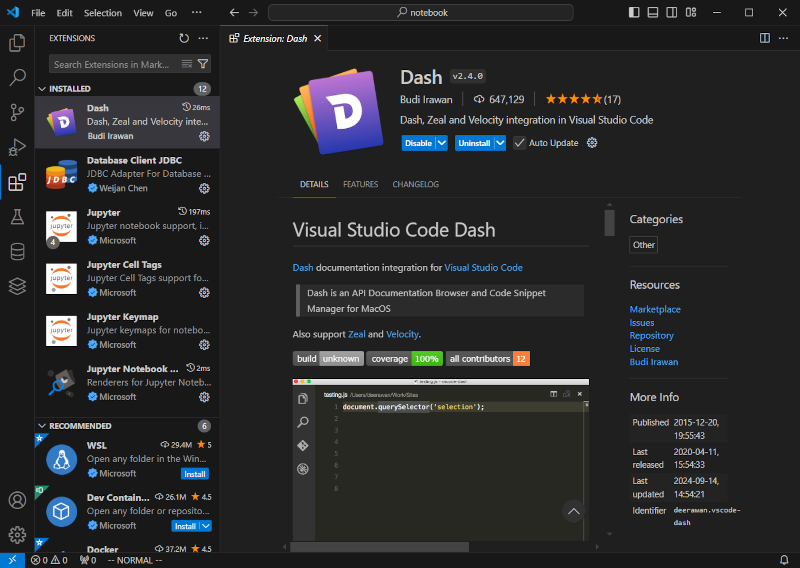Viewport: 800px width, 568px height.
Task: Open the File menu
Action: (x=38, y=13)
